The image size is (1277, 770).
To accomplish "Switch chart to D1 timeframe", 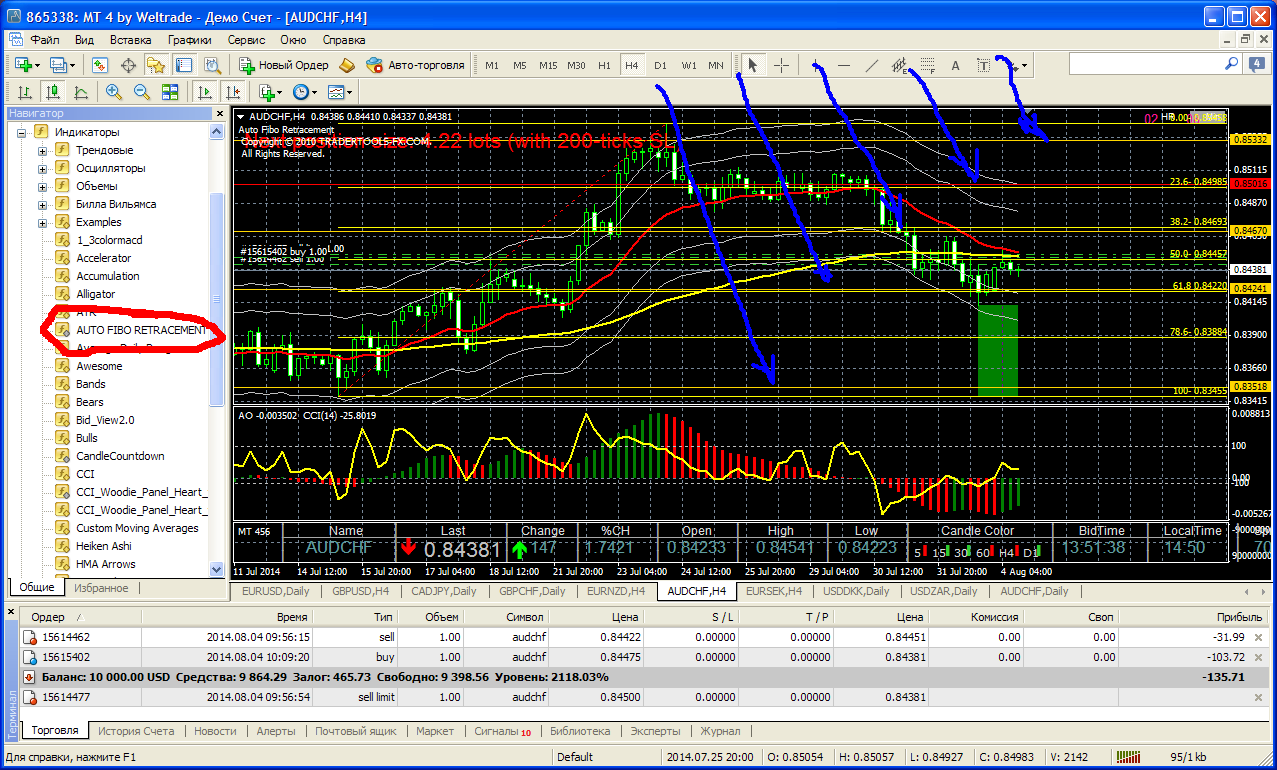I will [x=660, y=65].
